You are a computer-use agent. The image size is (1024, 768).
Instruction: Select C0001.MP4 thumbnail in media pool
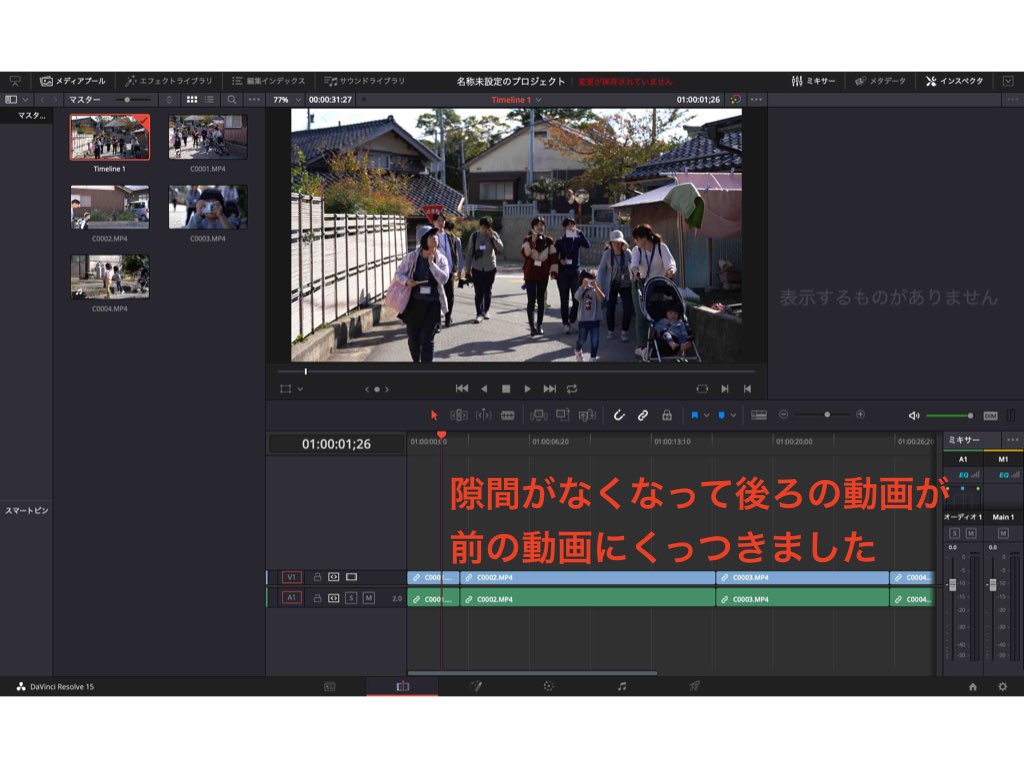click(208, 137)
